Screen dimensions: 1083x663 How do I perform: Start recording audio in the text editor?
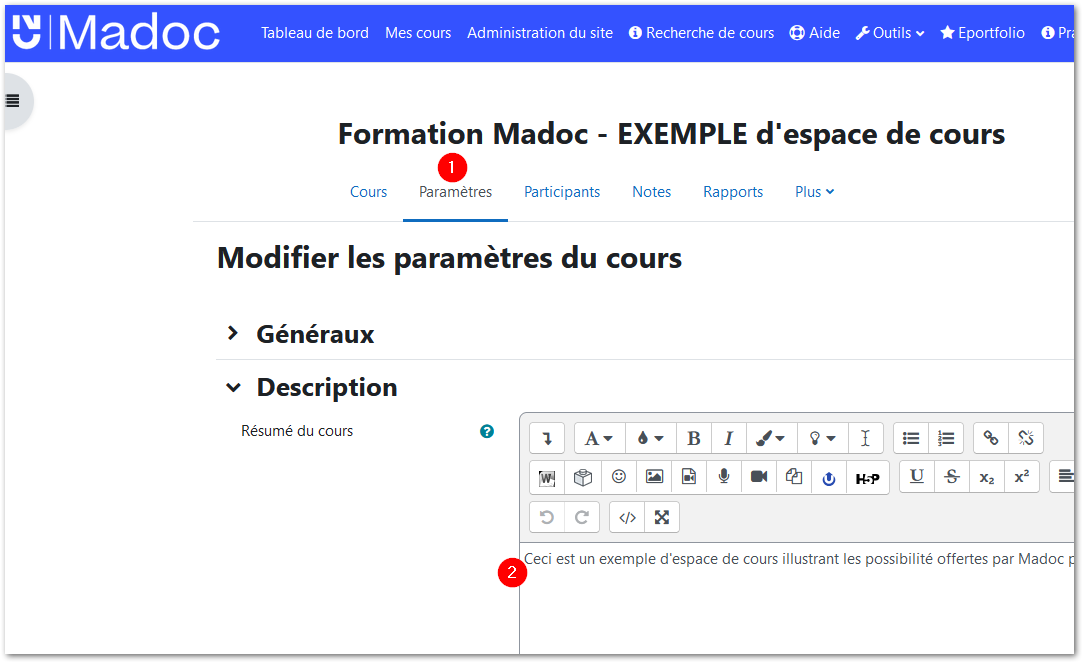723,477
